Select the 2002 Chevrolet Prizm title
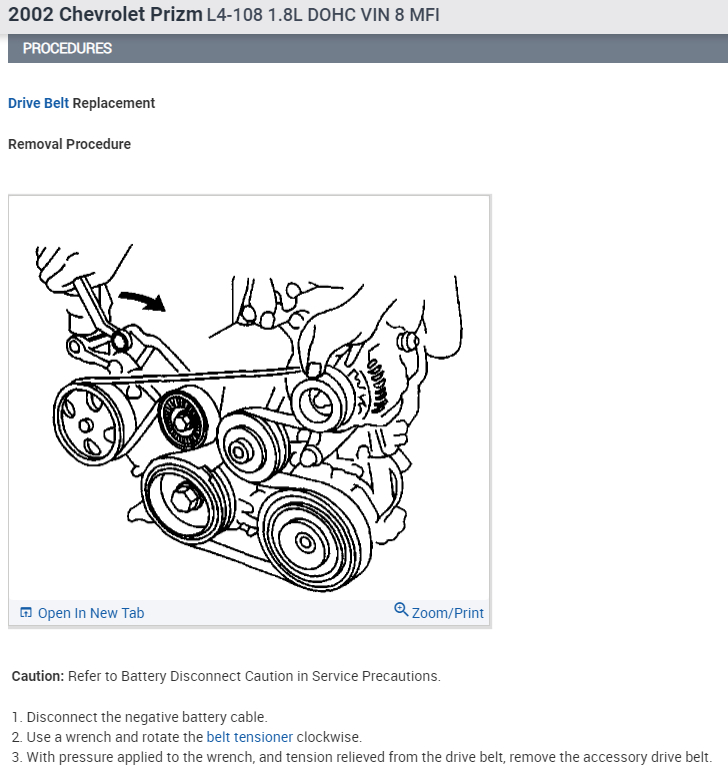Image resolution: width=728 pixels, height=773 pixels. (x=105, y=15)
